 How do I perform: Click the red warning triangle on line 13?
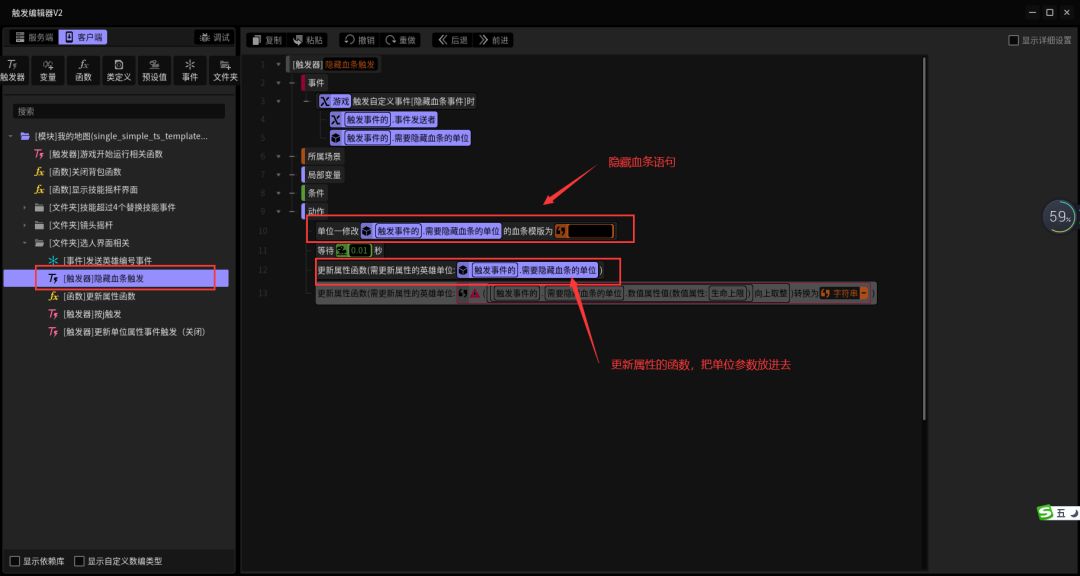click(x=475, y=294)
